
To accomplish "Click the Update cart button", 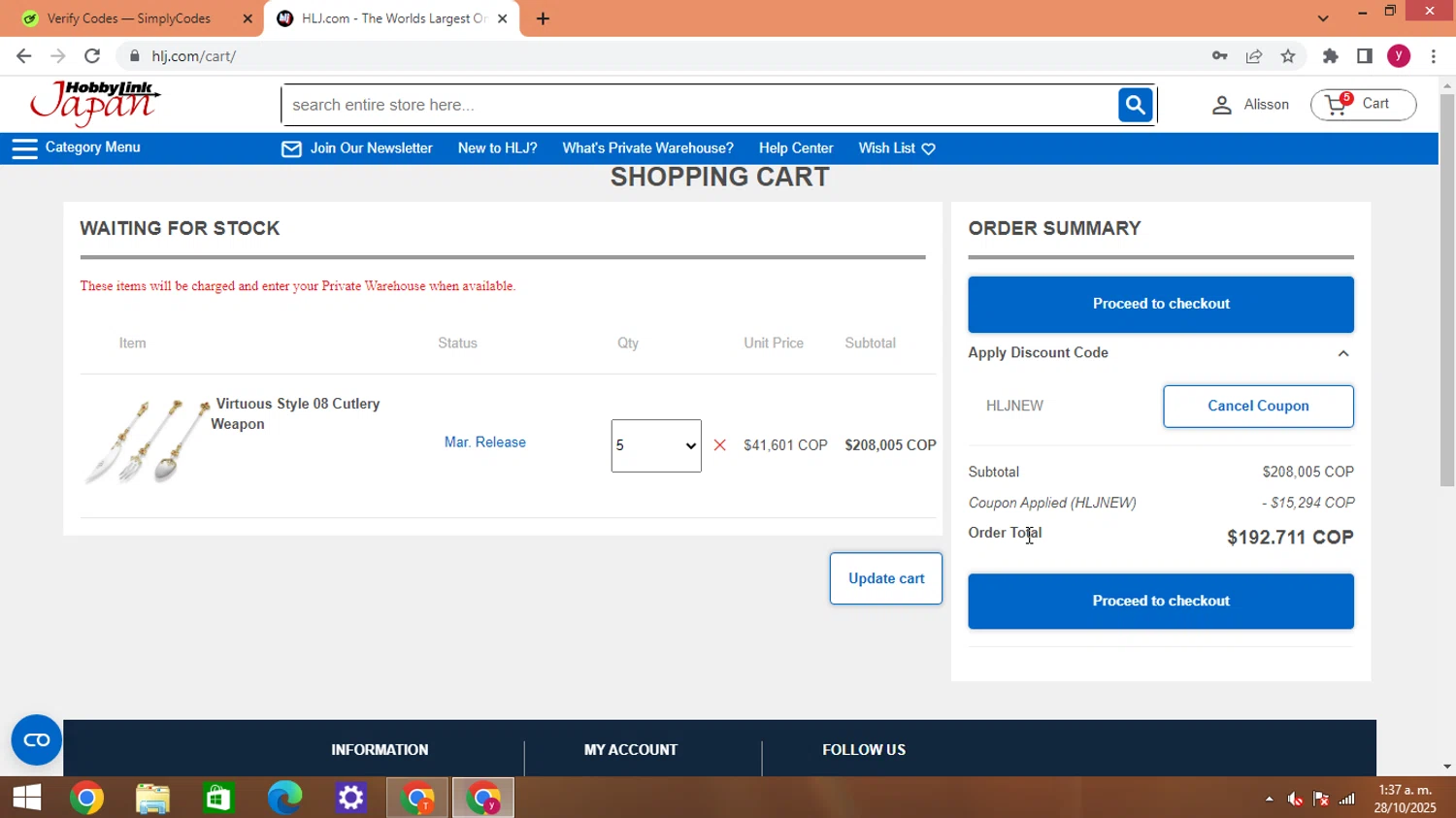I will [x=885, y=578].
